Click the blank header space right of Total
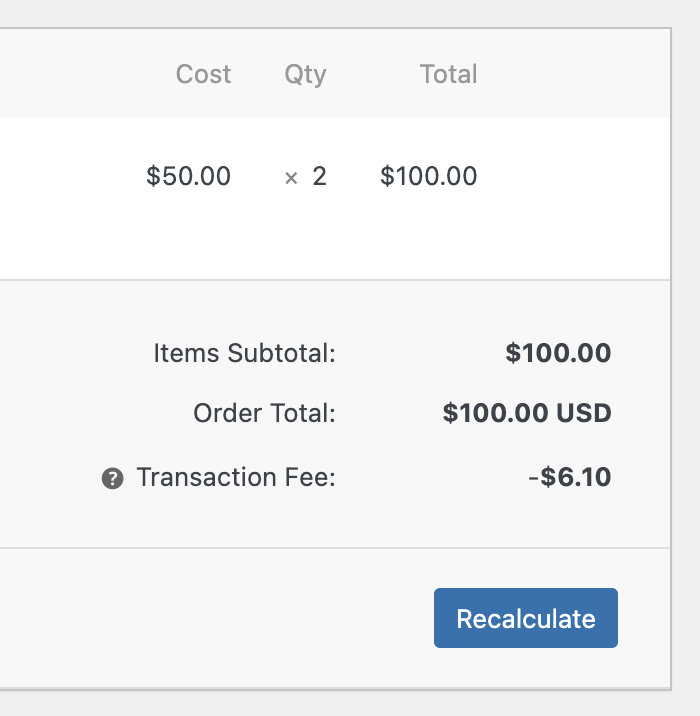Screen dimensions: 700x716 [x=580, y=74]
